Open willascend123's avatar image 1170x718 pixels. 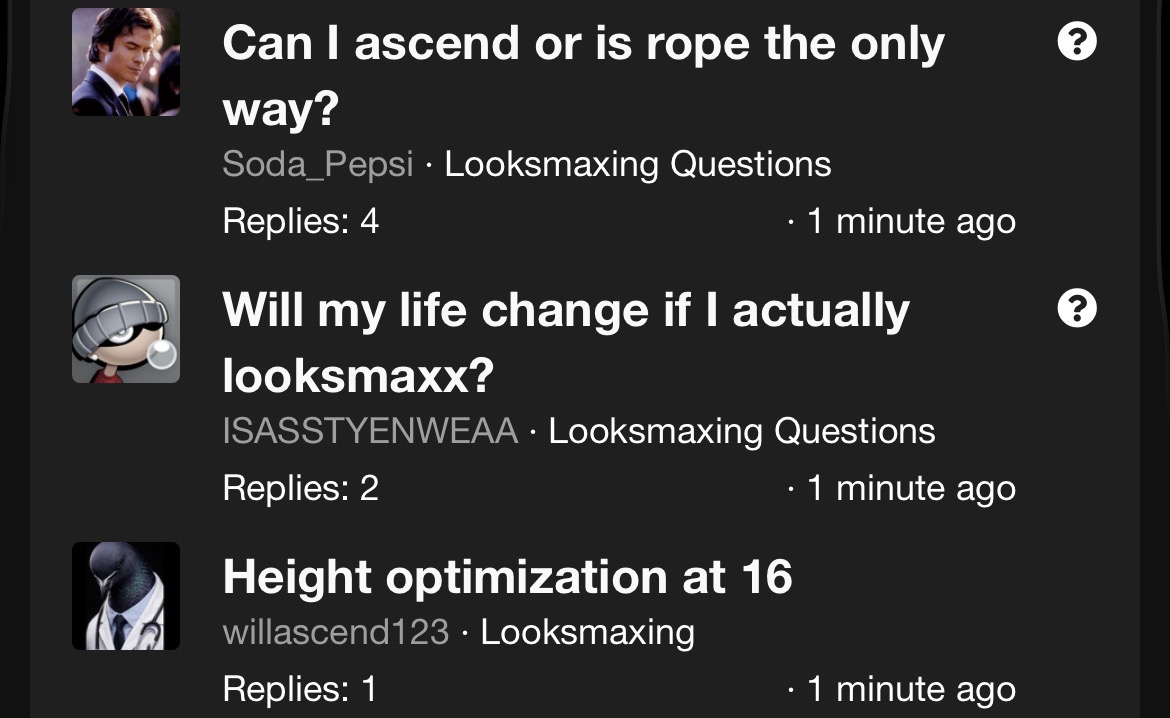(126, 596)
